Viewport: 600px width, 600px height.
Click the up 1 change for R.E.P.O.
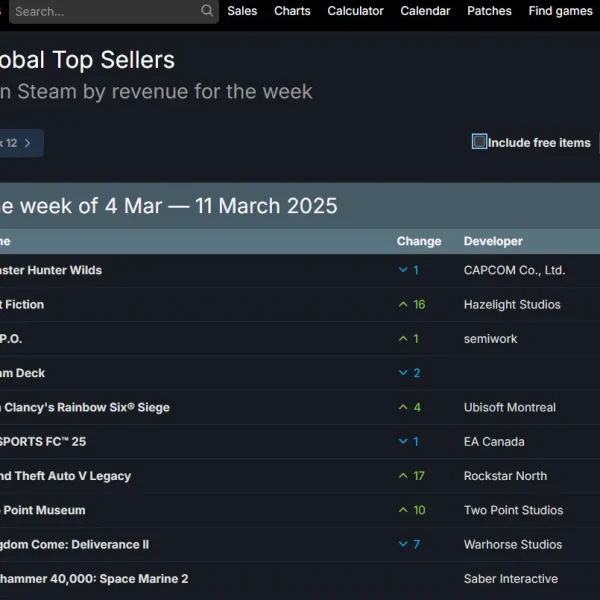click(408, 339)
